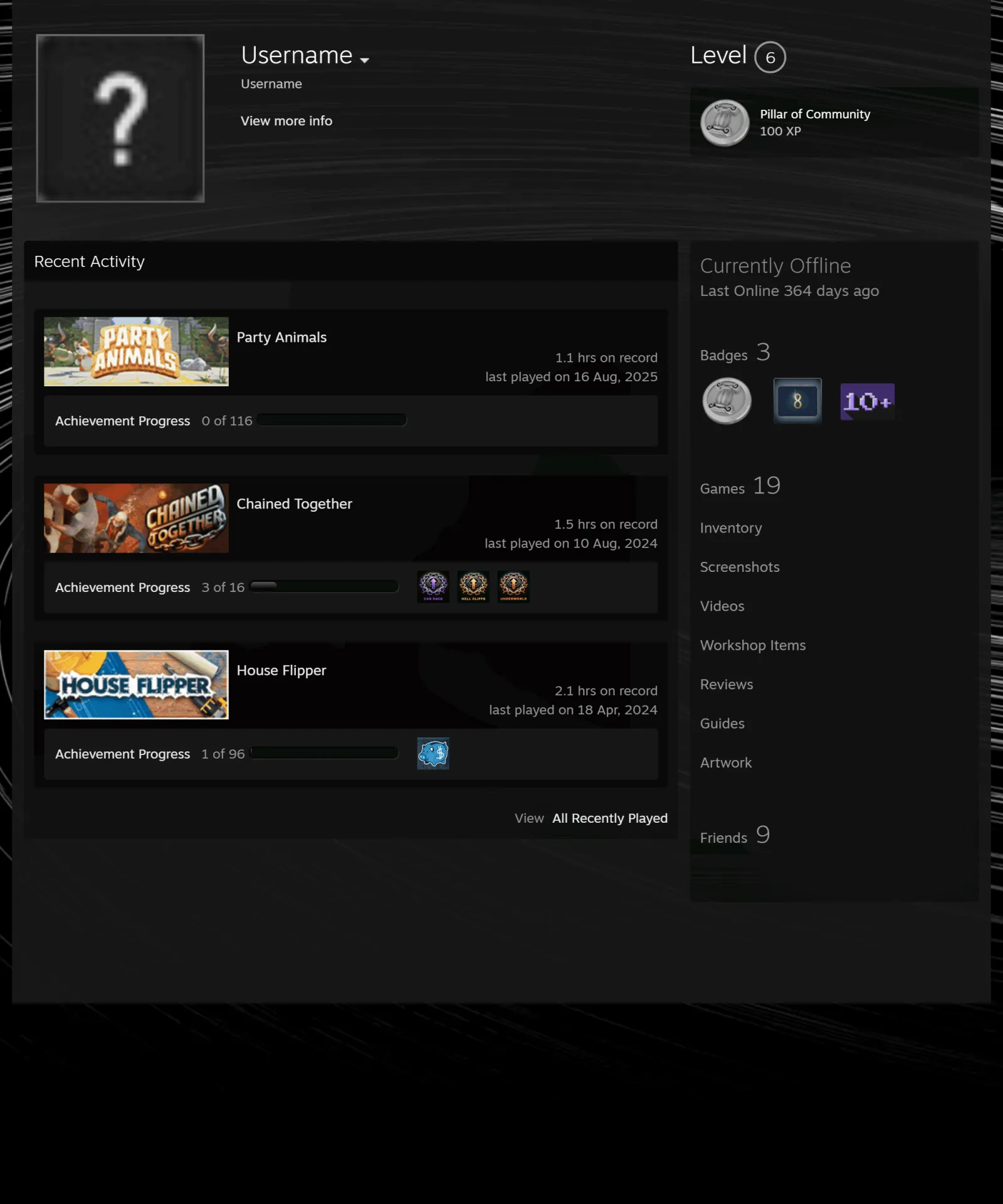1003x1204 pixels.
Task: View the Hell Cliffs achievement icon
Action: click(473, 587)
